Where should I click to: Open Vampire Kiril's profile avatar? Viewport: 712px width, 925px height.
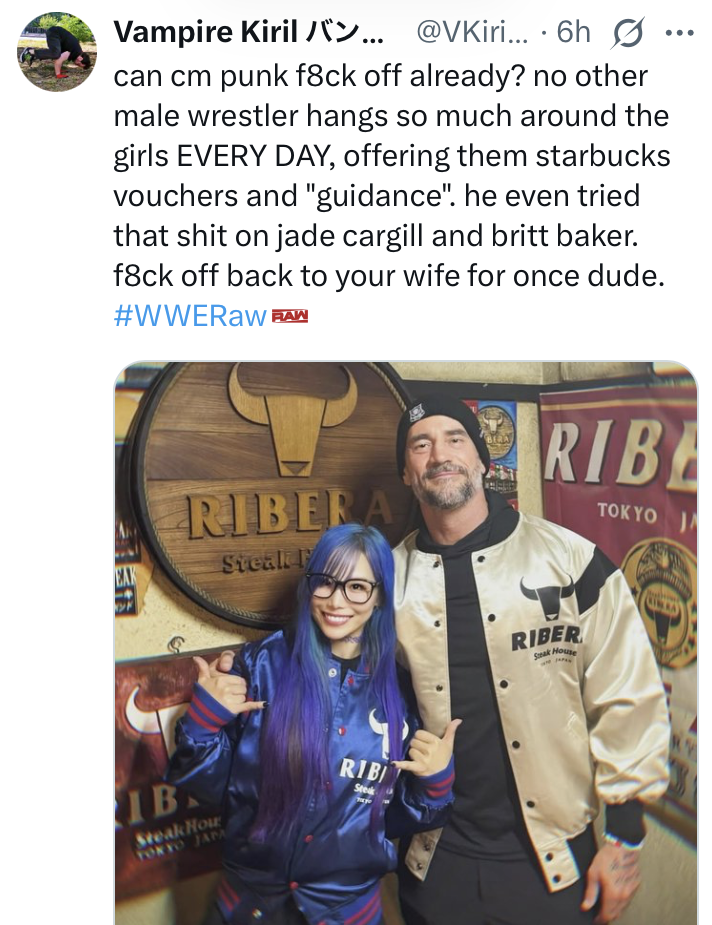tap(57, 52)
